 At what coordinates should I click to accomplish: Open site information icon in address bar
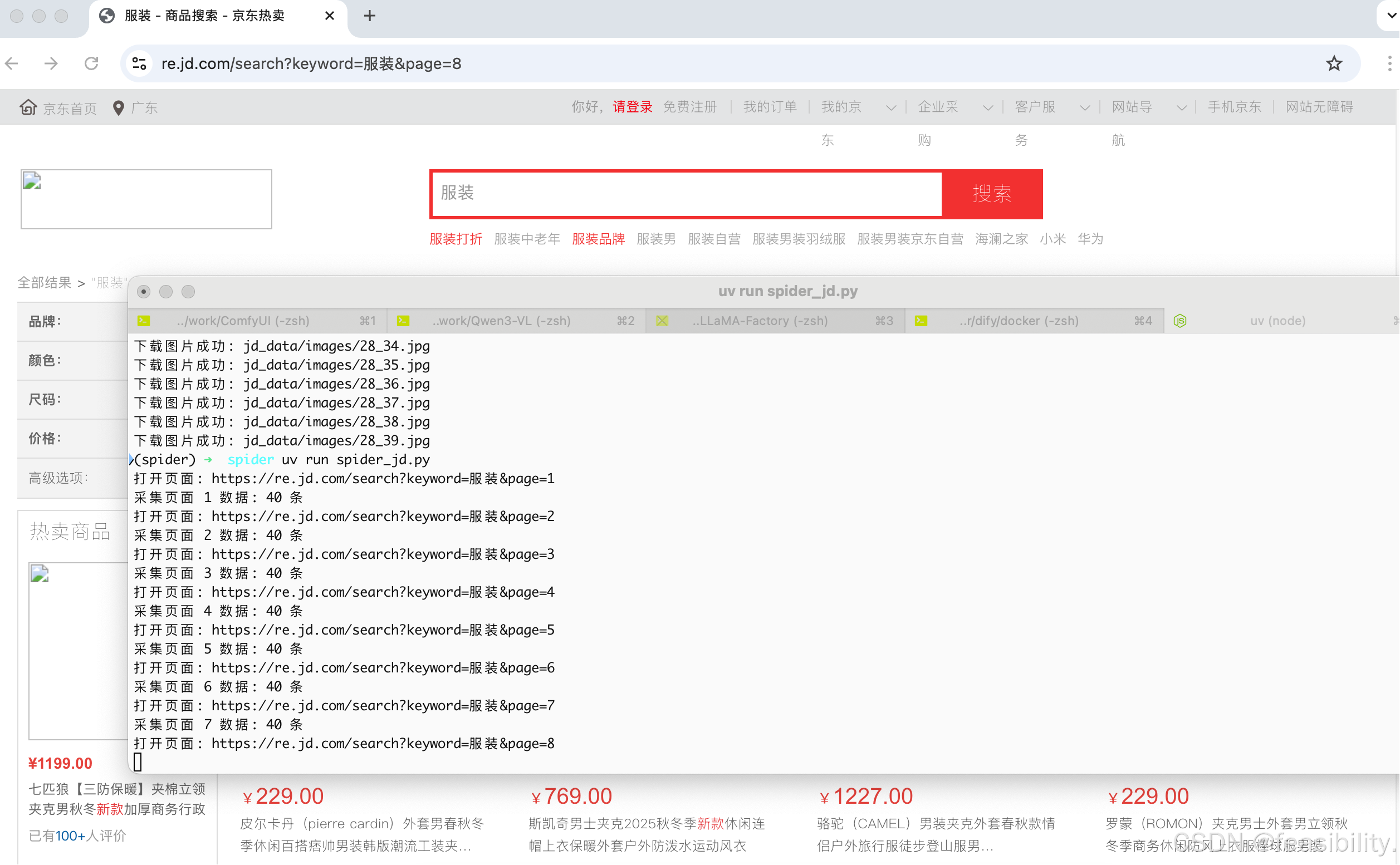coord(139,63)
